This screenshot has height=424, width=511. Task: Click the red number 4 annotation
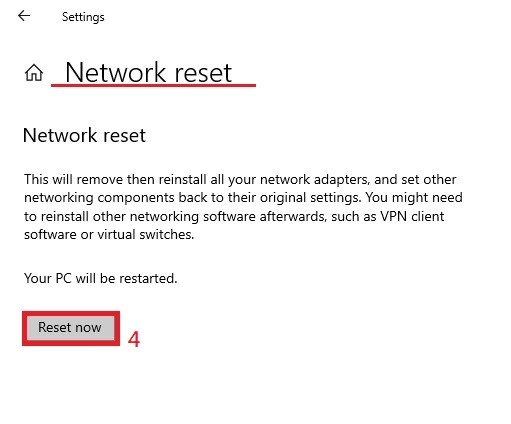[134, 339]
